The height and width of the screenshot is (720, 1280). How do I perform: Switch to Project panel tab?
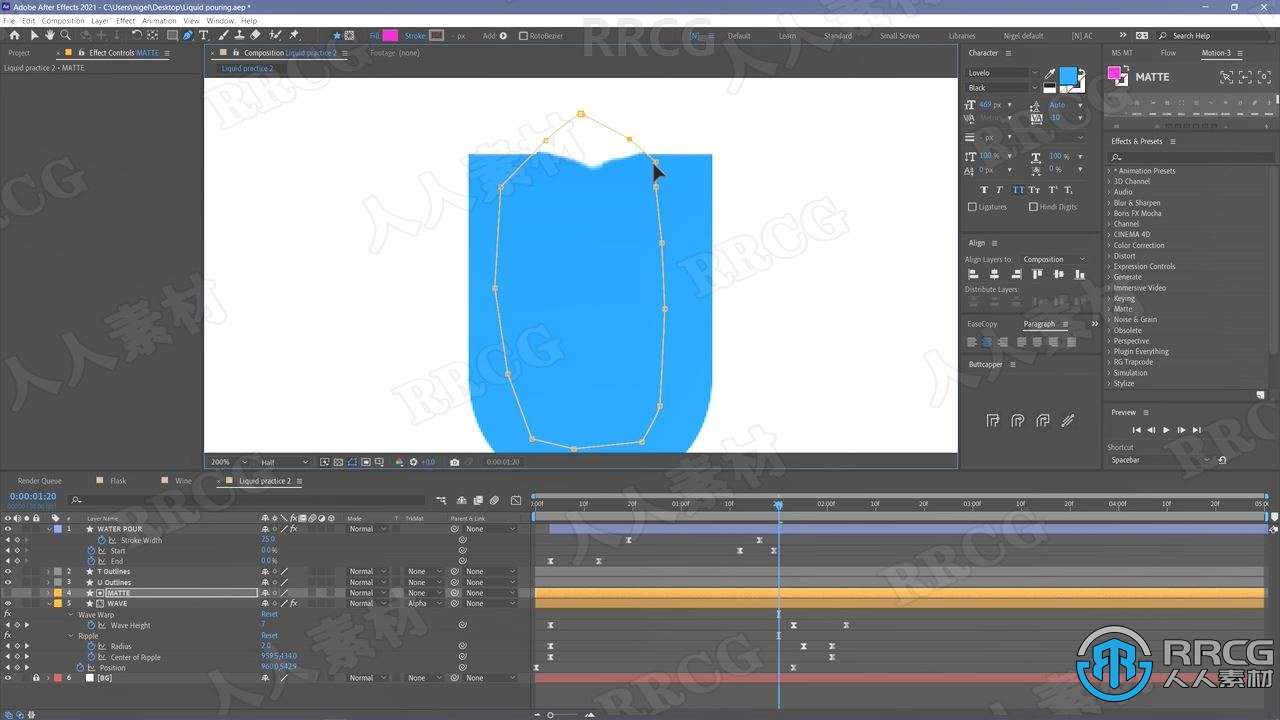[x=19, y=53]
